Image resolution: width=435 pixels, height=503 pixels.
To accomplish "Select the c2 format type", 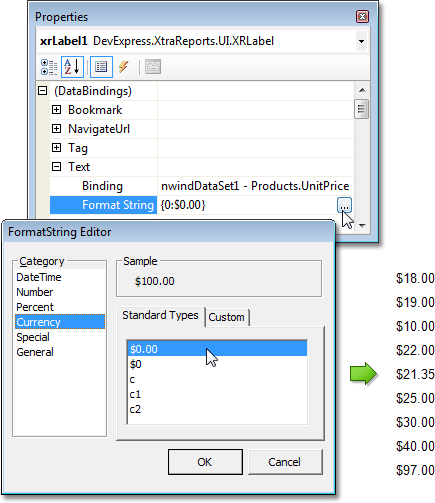I will (x=135, y=409).
